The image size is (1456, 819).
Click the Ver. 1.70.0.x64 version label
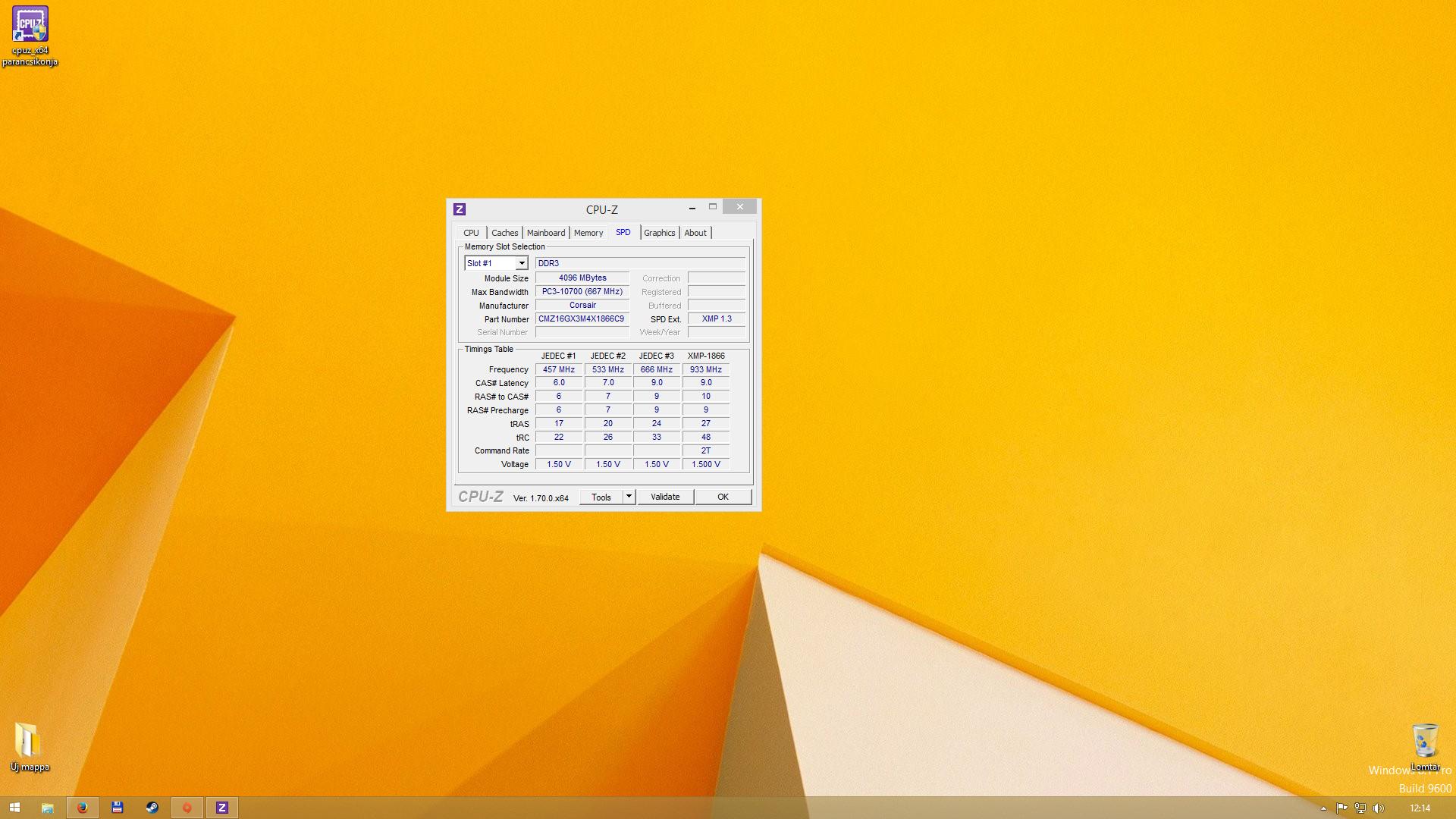(x=541, y=498)
